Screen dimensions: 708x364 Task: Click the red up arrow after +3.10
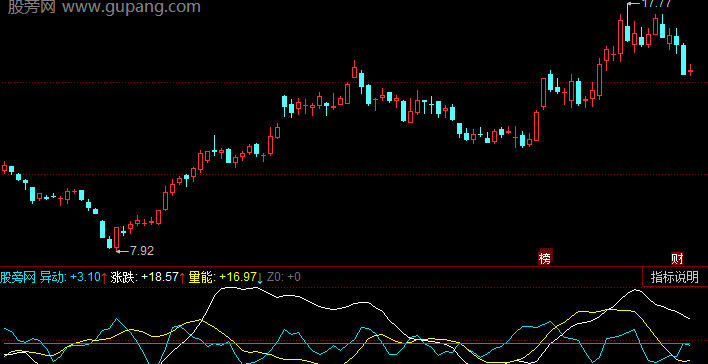[104, 277]
